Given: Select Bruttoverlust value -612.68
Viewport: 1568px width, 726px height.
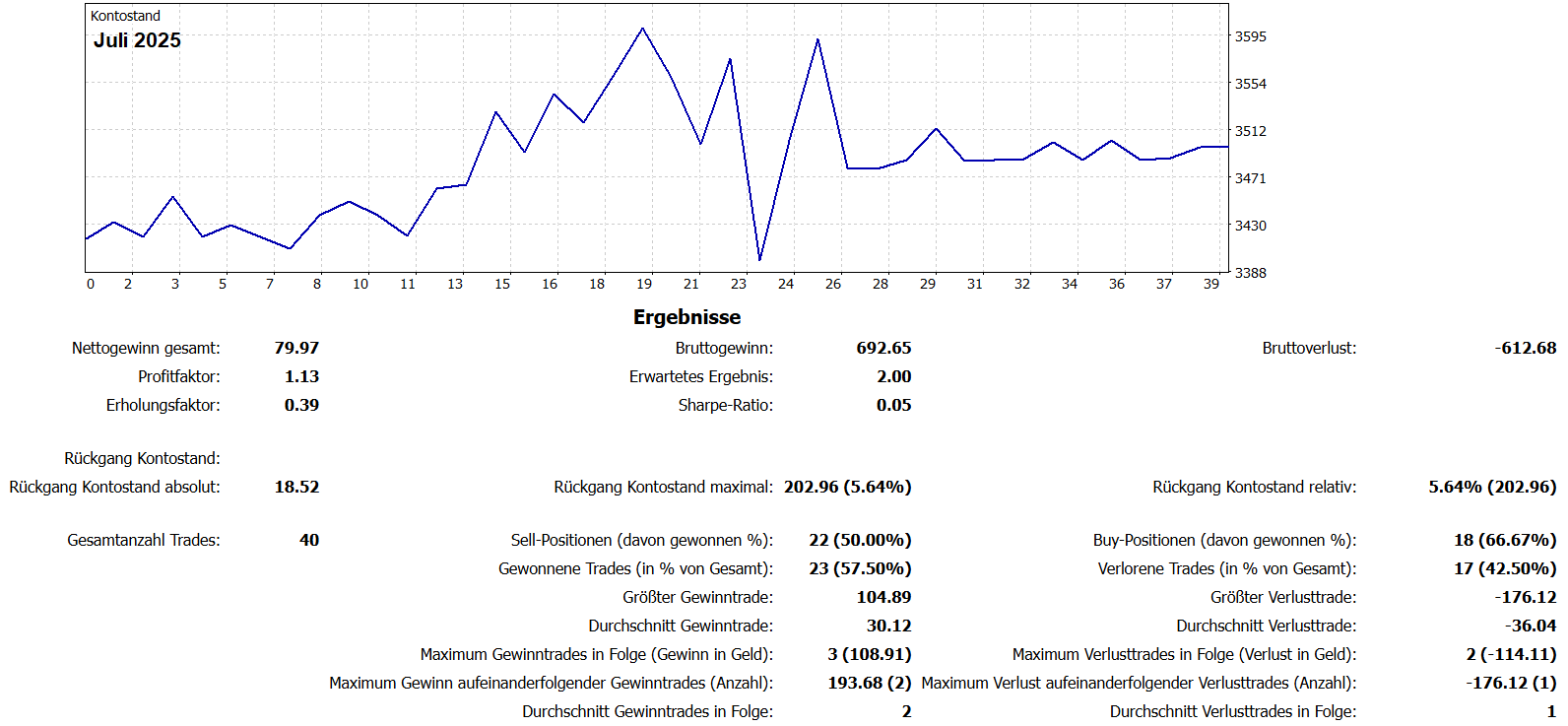Looking at the screenshot, I should (x=1526, y=348).
